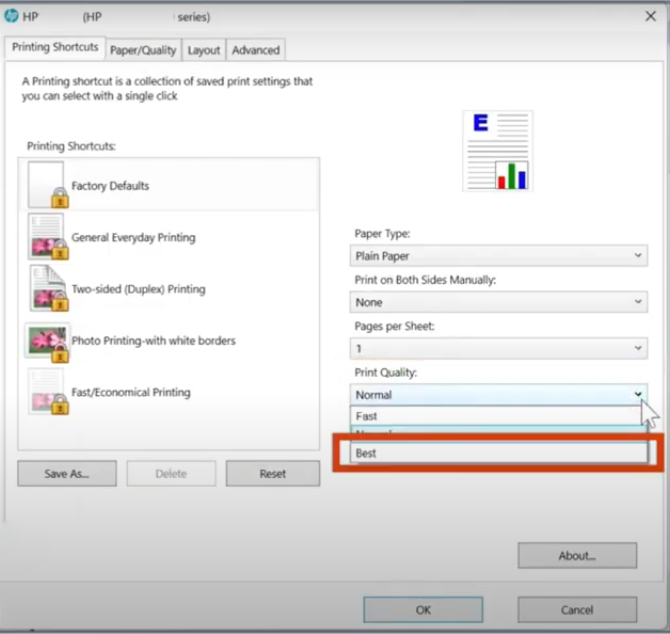
Task: Click the Delete button
Action: coord(171,473)
